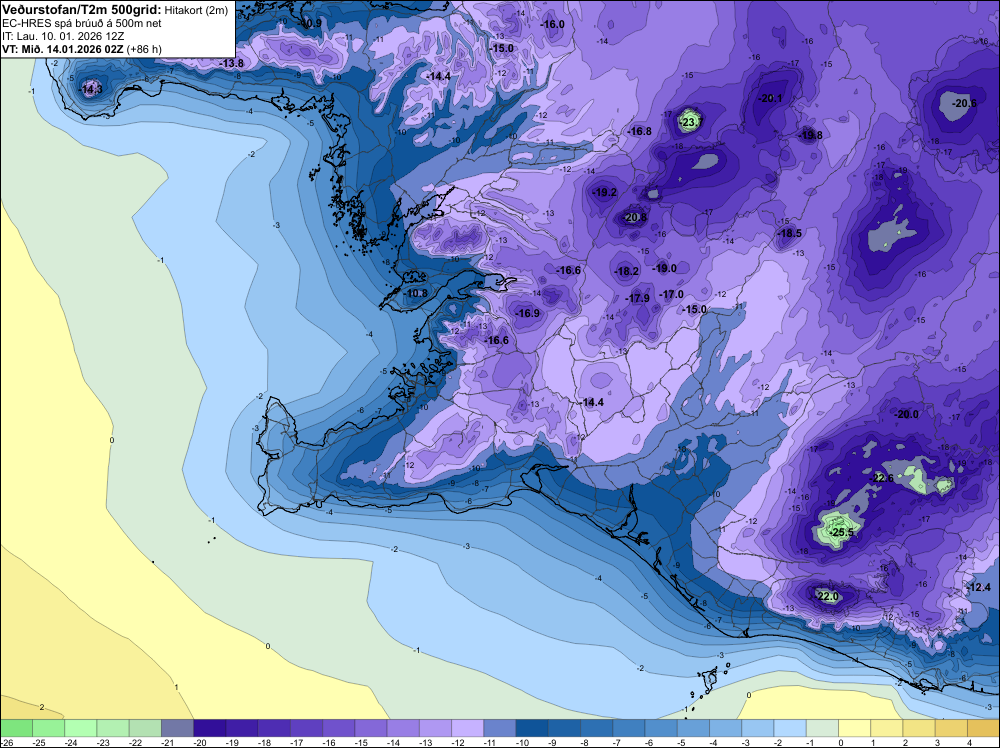The width and height of the screenshot is (1000, 748).
Task: Click the -13.8 temperature label
Action: click(x=231, y=63)
